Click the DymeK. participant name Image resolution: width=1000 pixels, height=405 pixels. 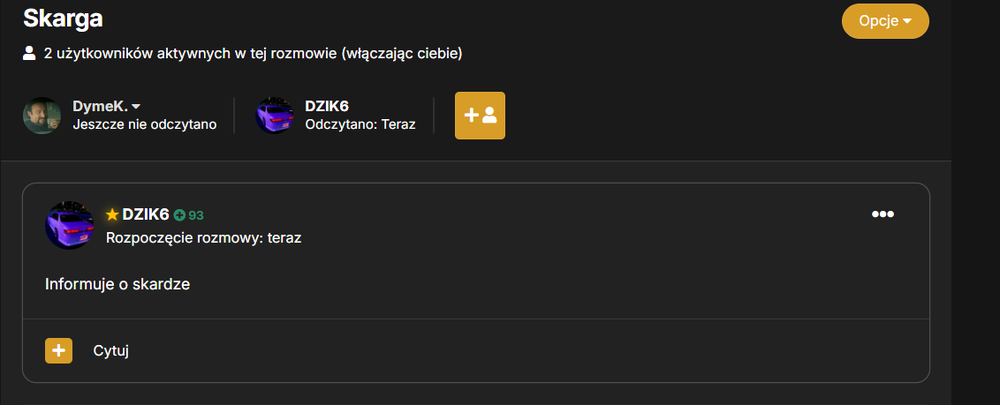[100, 107]
